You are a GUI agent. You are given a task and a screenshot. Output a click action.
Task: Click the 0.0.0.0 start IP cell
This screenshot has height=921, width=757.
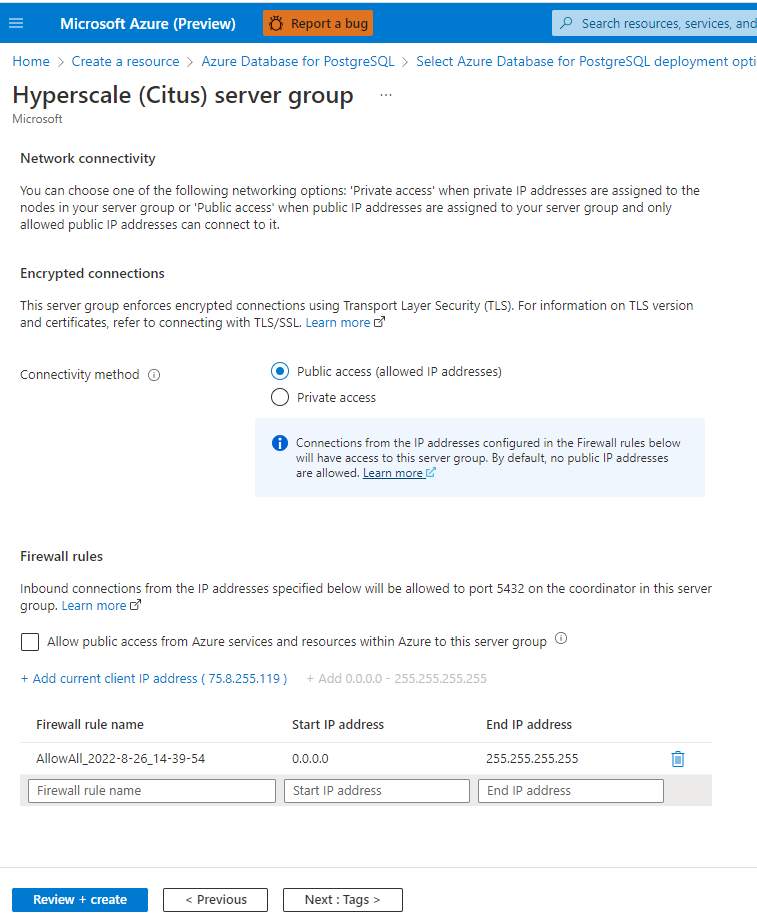coord(310,758)
